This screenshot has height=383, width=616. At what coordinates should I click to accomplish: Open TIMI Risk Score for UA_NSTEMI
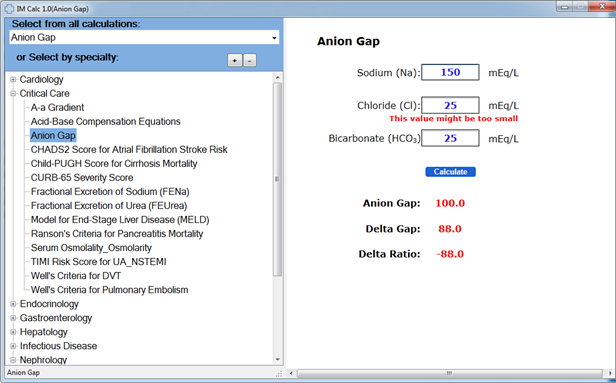click(x=99, y=262)
